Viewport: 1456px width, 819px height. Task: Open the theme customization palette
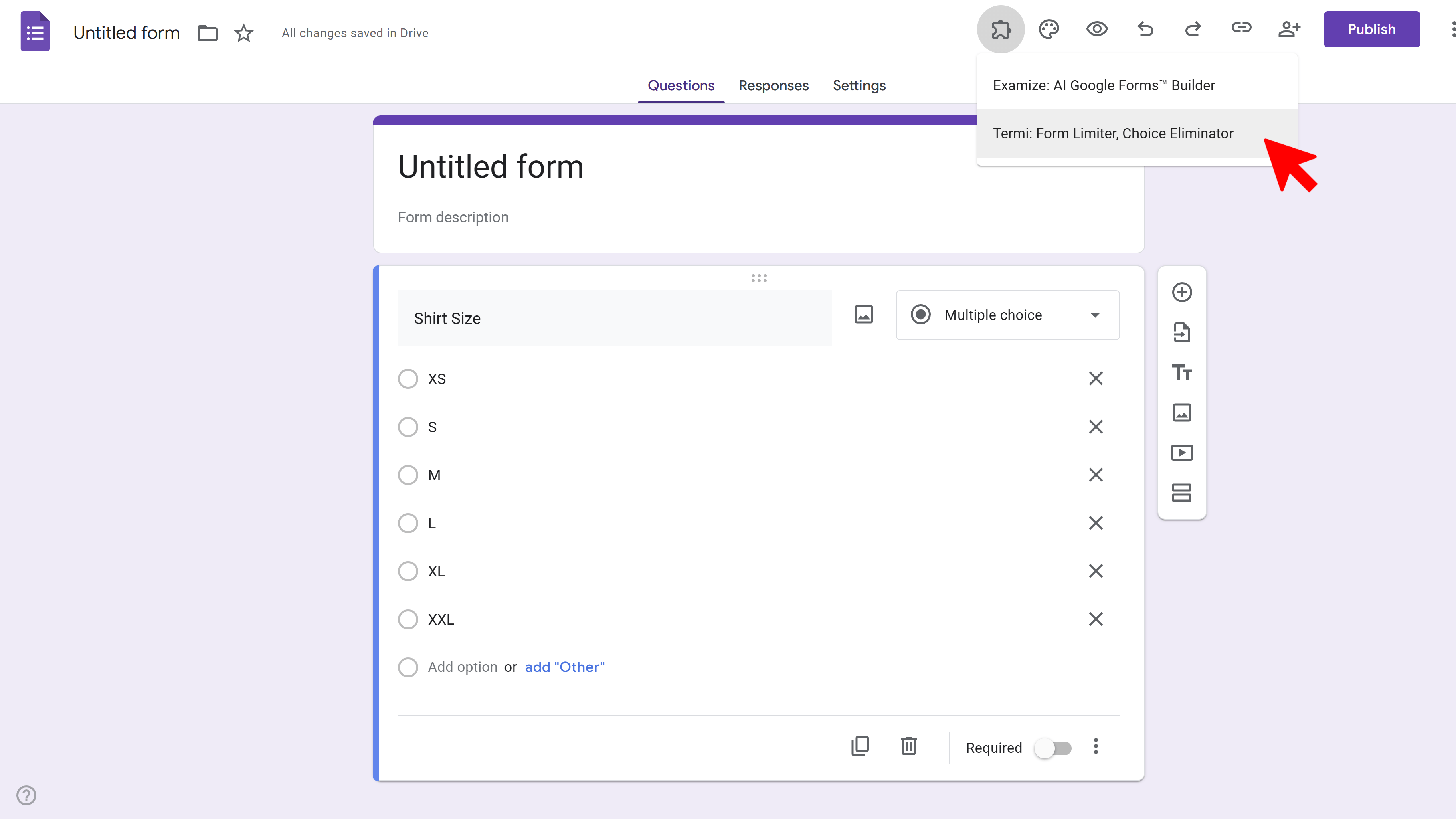coord(1048,29)
